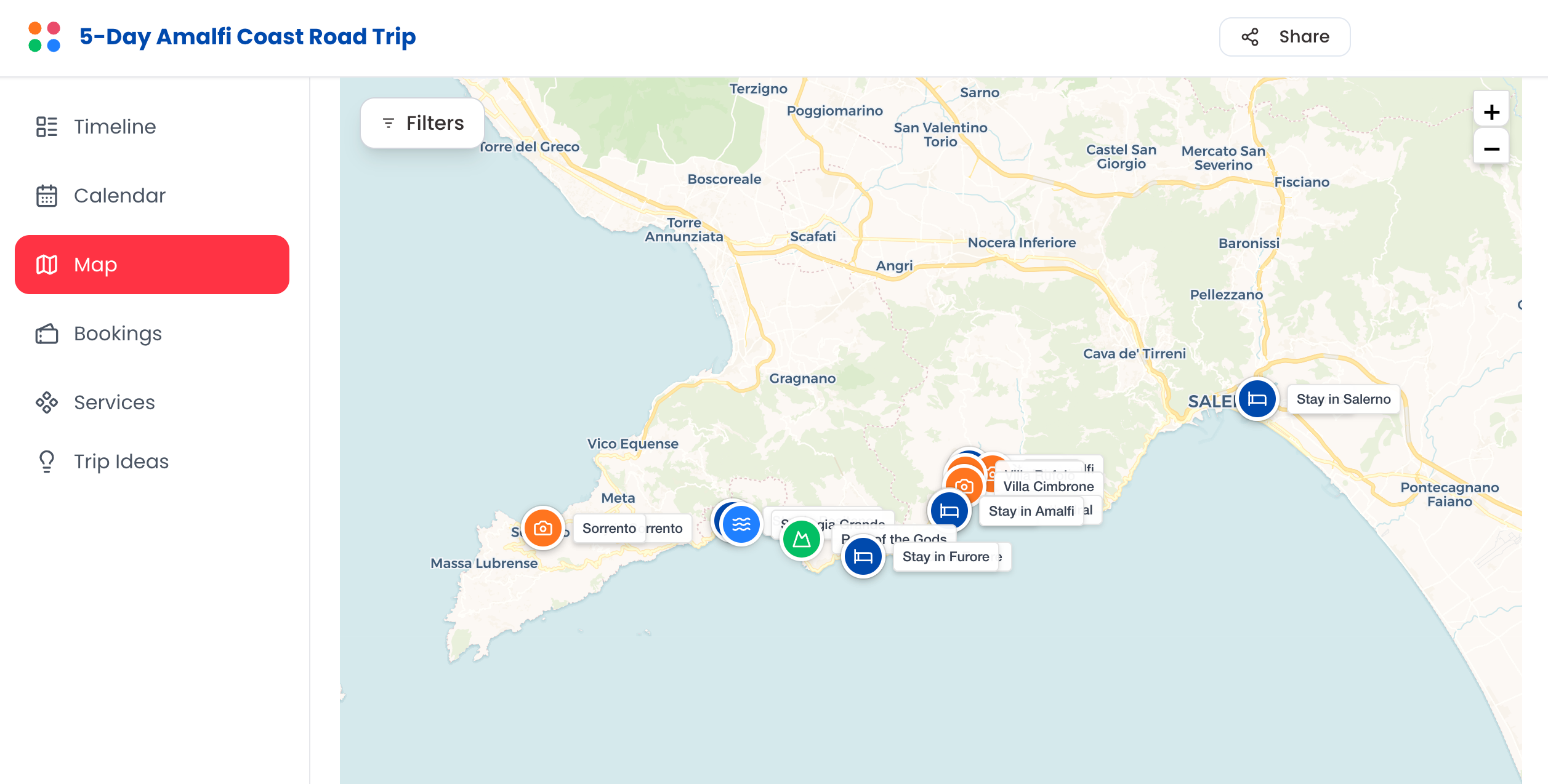Zoom in on the map
Screen dimensions: 1548x784
click(x=1491, y=112)
